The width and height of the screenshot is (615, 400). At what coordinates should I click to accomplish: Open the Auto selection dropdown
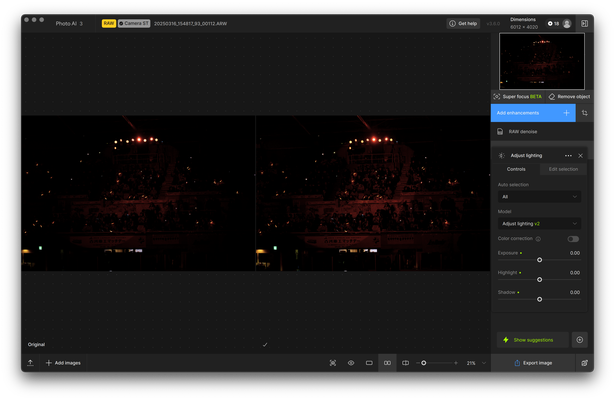(539, 197)
